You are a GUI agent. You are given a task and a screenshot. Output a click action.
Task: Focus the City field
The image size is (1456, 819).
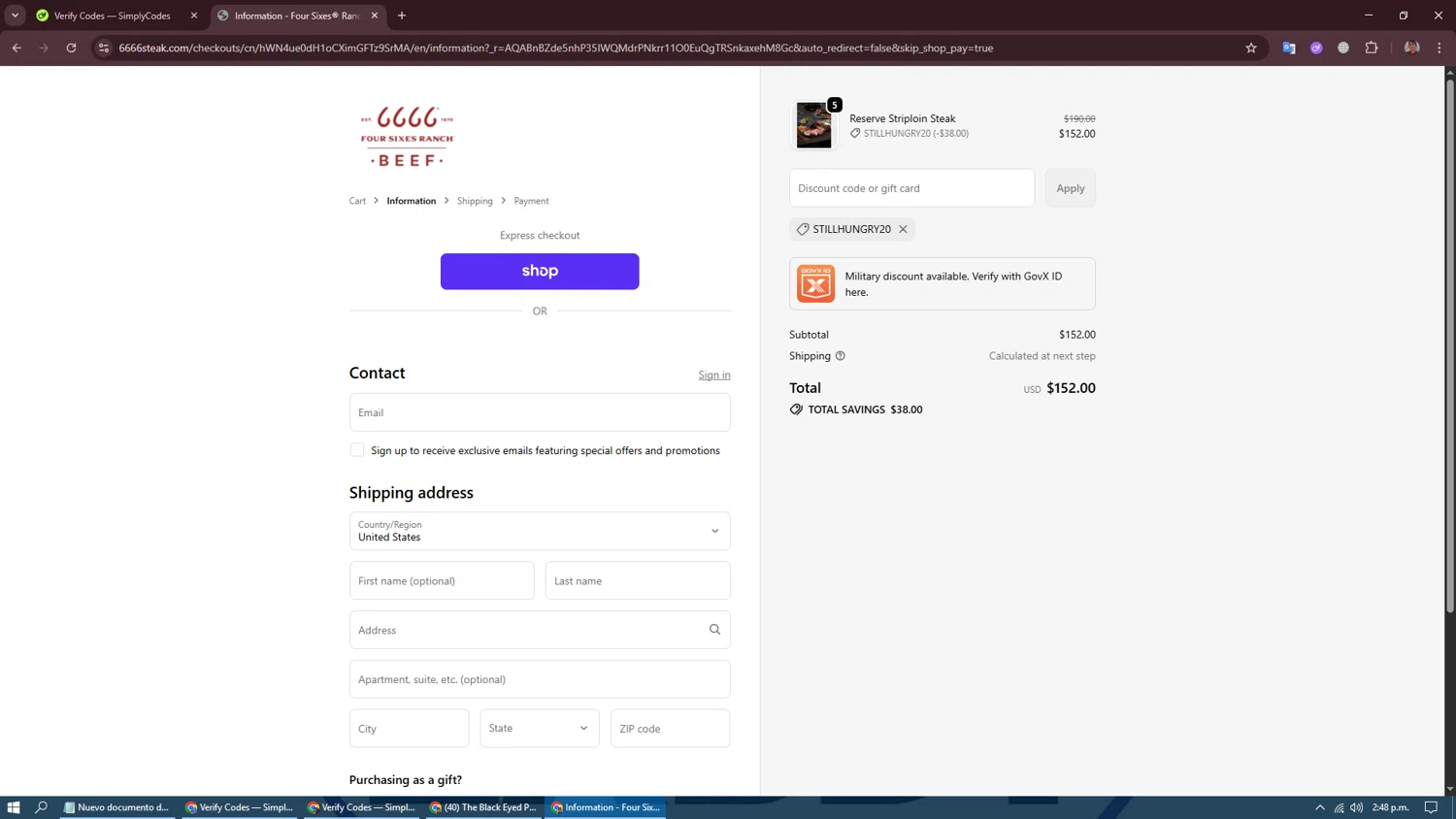[x=410, y=729]
